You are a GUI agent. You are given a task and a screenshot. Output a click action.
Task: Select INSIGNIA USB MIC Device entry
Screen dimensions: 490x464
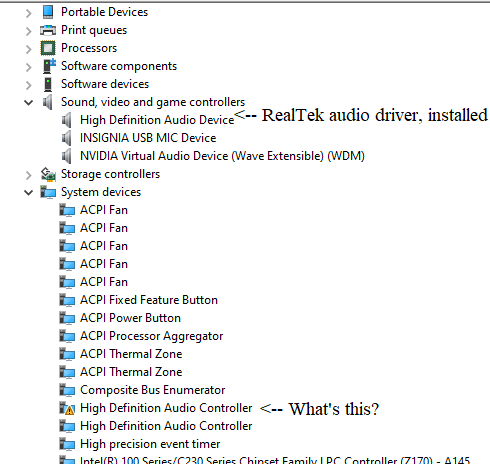pyautogui.click(x=148, y=138)
